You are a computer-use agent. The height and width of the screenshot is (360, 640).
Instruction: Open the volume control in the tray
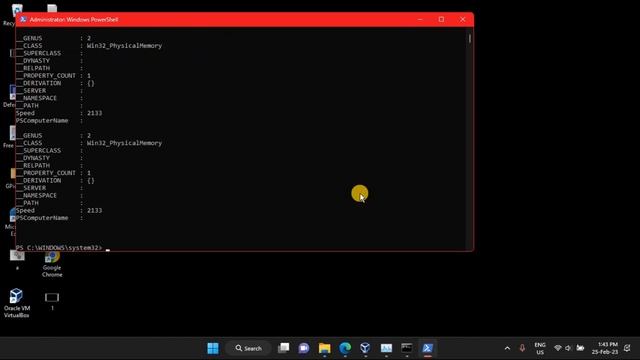point(568,348)
